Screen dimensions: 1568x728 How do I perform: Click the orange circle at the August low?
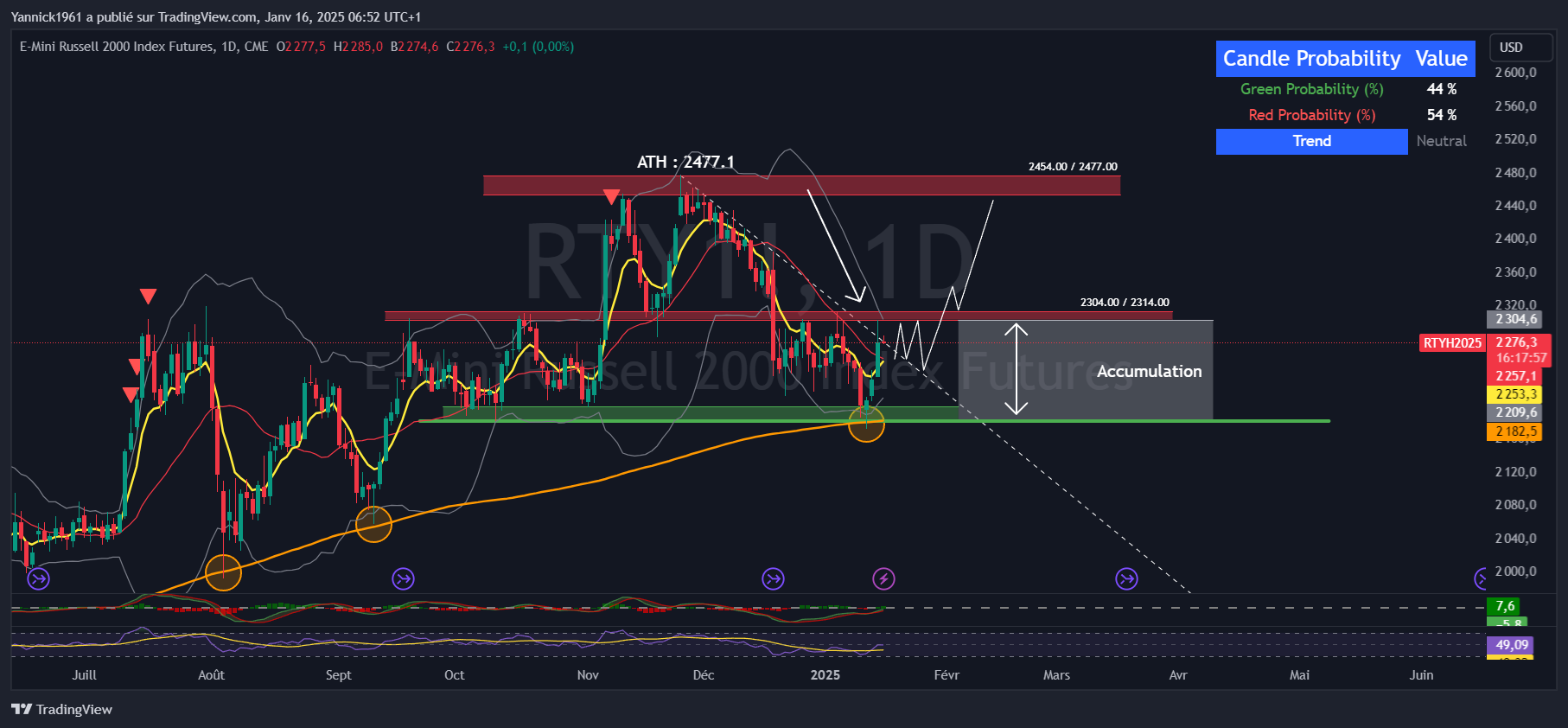[x=223, y=572]
